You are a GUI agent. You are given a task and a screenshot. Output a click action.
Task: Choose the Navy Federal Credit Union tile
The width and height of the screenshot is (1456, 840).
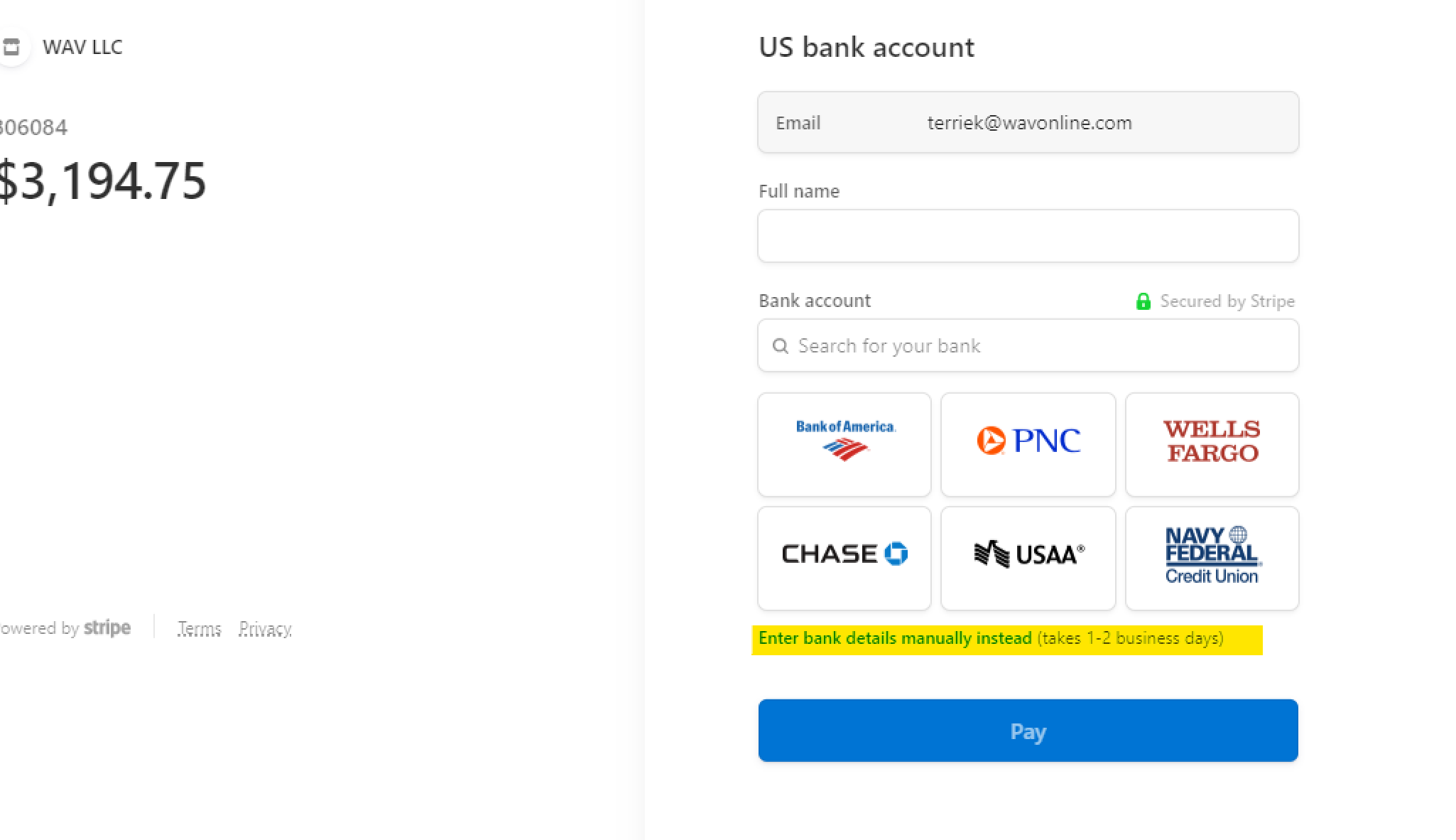coord(1212,558)
